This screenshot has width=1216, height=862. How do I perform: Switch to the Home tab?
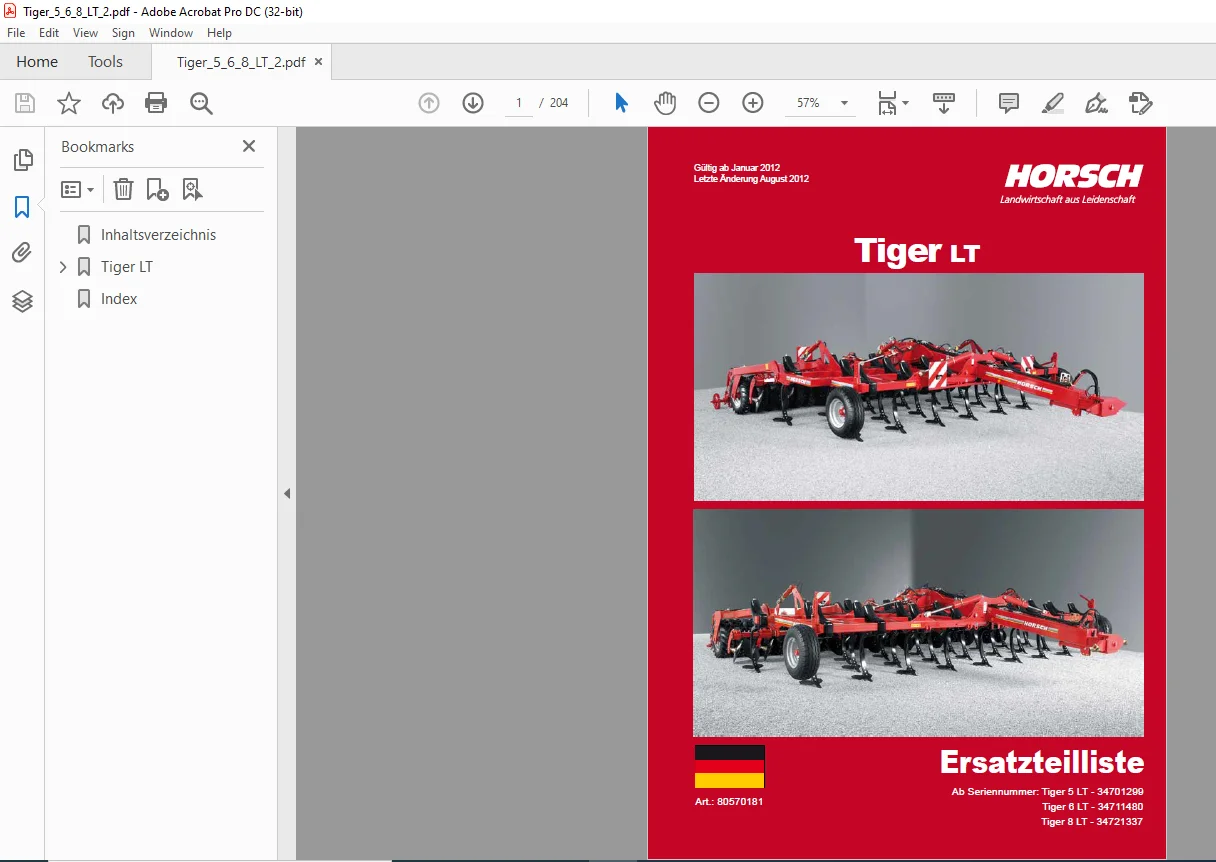click(x=37, y=62)
